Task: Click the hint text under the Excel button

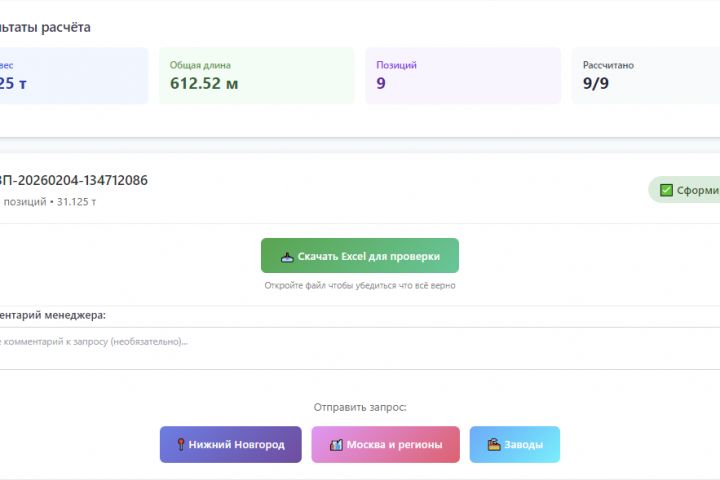Action: 360,286
